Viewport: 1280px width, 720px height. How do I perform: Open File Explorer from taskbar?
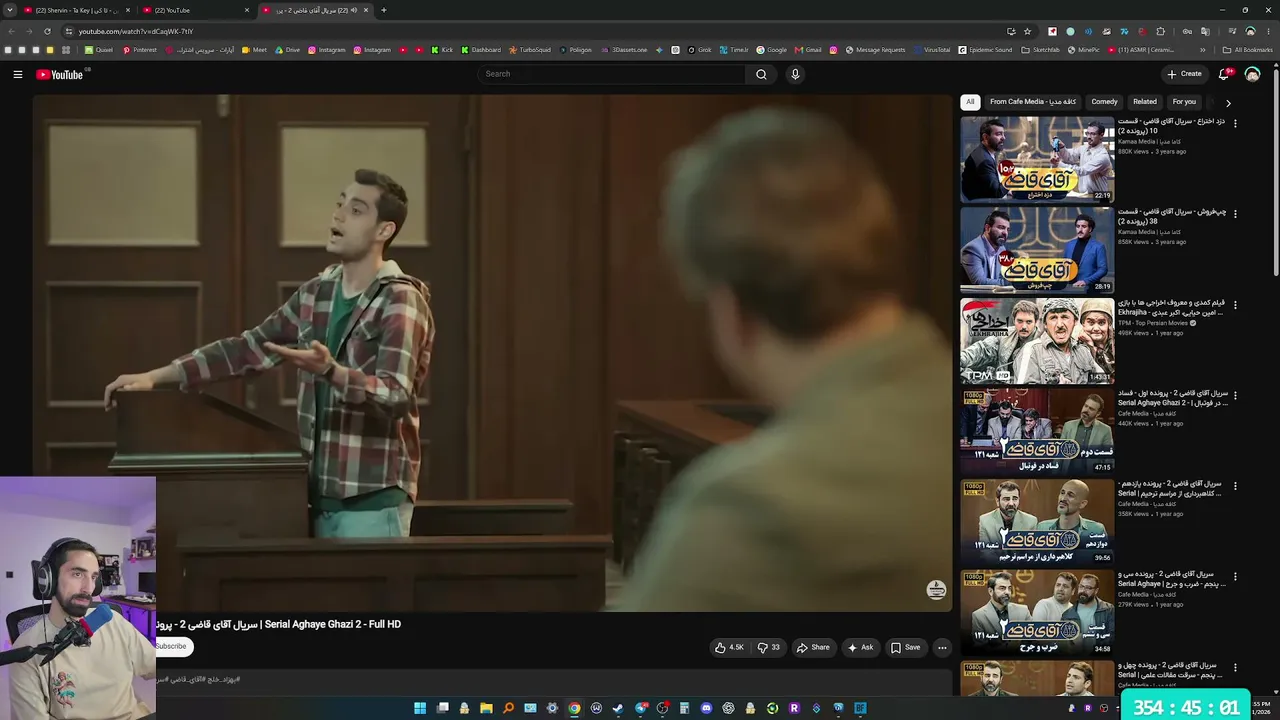(x=486, y=709)
